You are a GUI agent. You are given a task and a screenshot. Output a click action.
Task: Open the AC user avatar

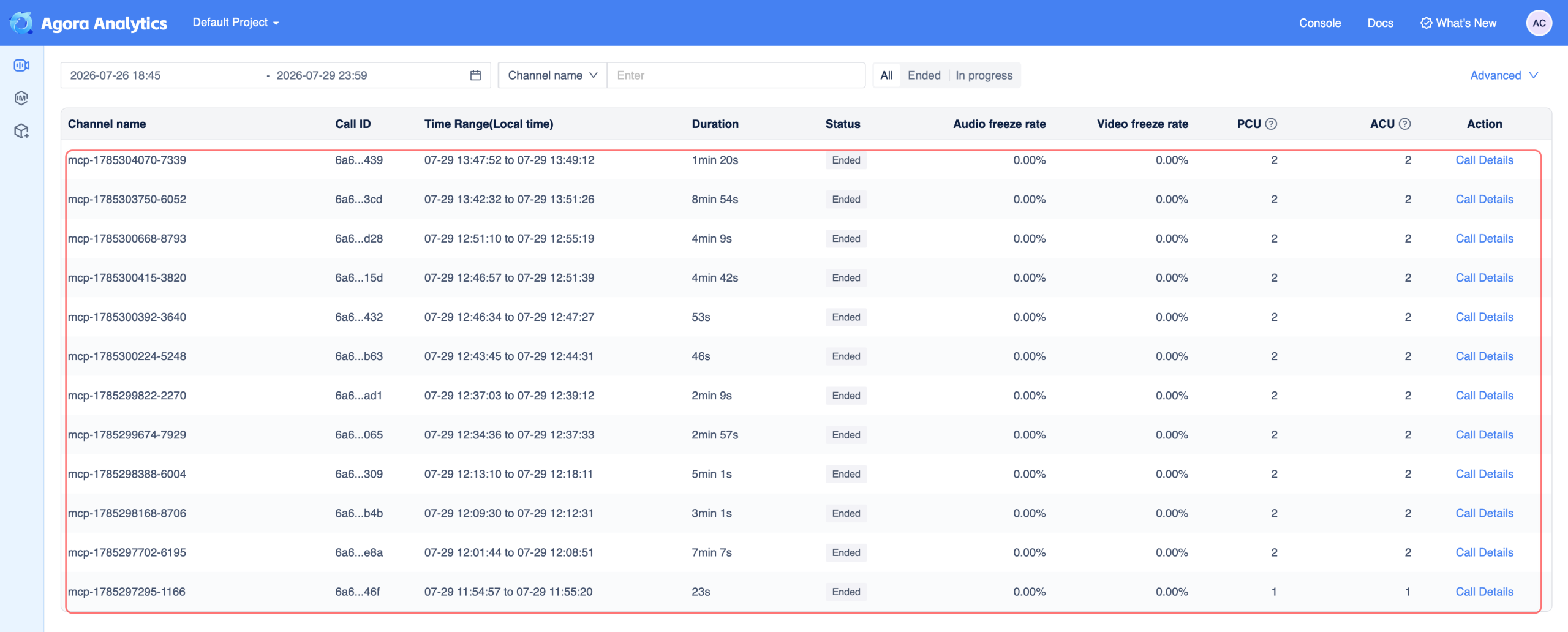pyautogui.click(x=1539, y=23)
